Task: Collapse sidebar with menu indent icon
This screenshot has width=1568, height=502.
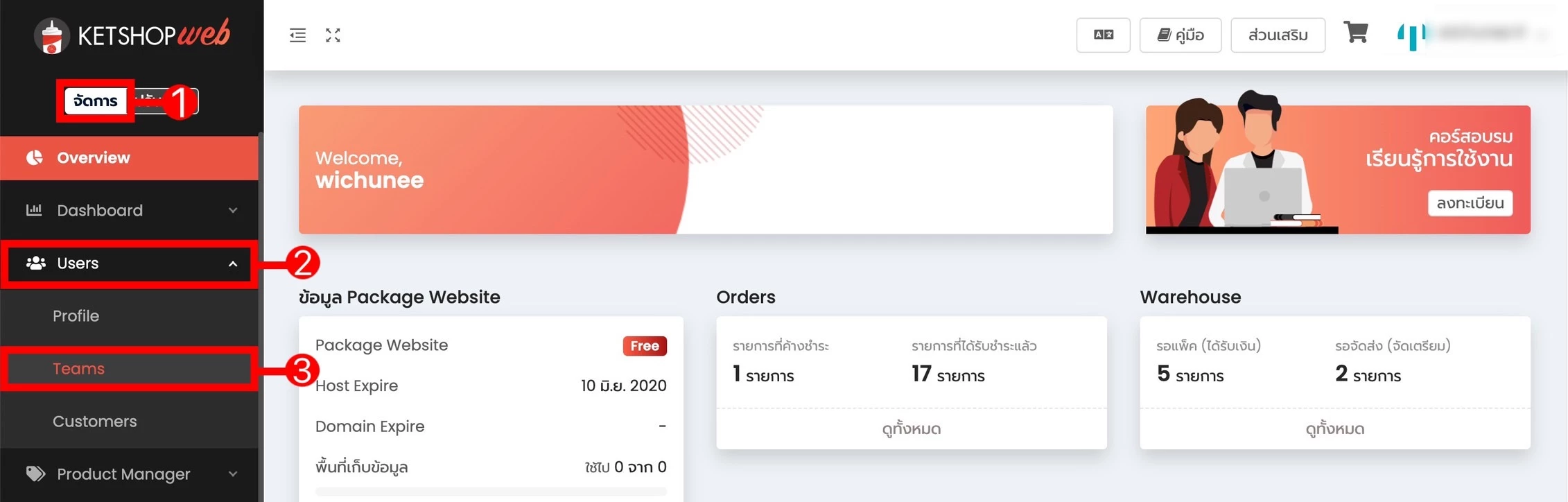Action: (297, 35)
